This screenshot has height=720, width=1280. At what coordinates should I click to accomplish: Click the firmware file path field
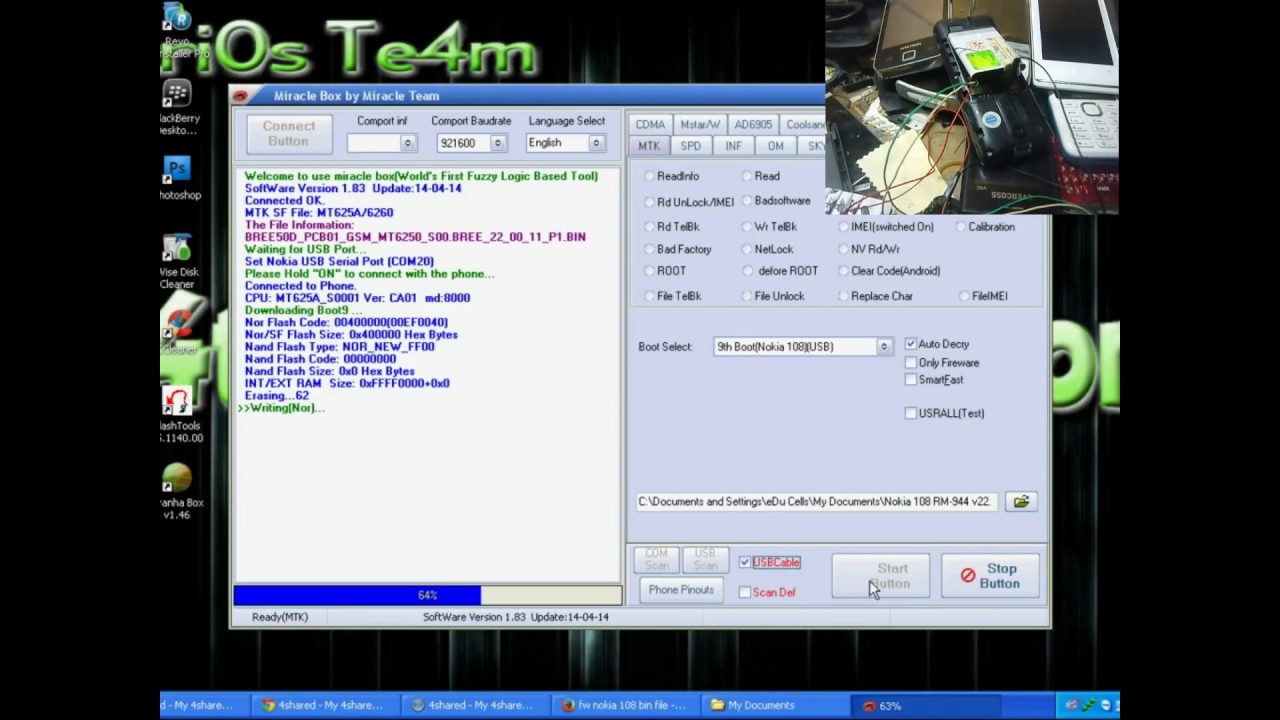pyautogui.click(x=817, y=502)
